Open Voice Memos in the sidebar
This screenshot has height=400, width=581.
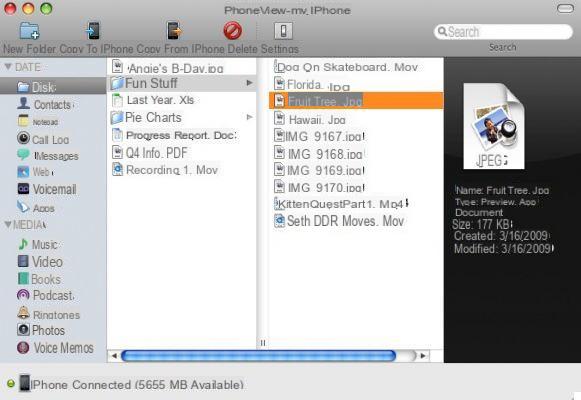pos(55,348)
